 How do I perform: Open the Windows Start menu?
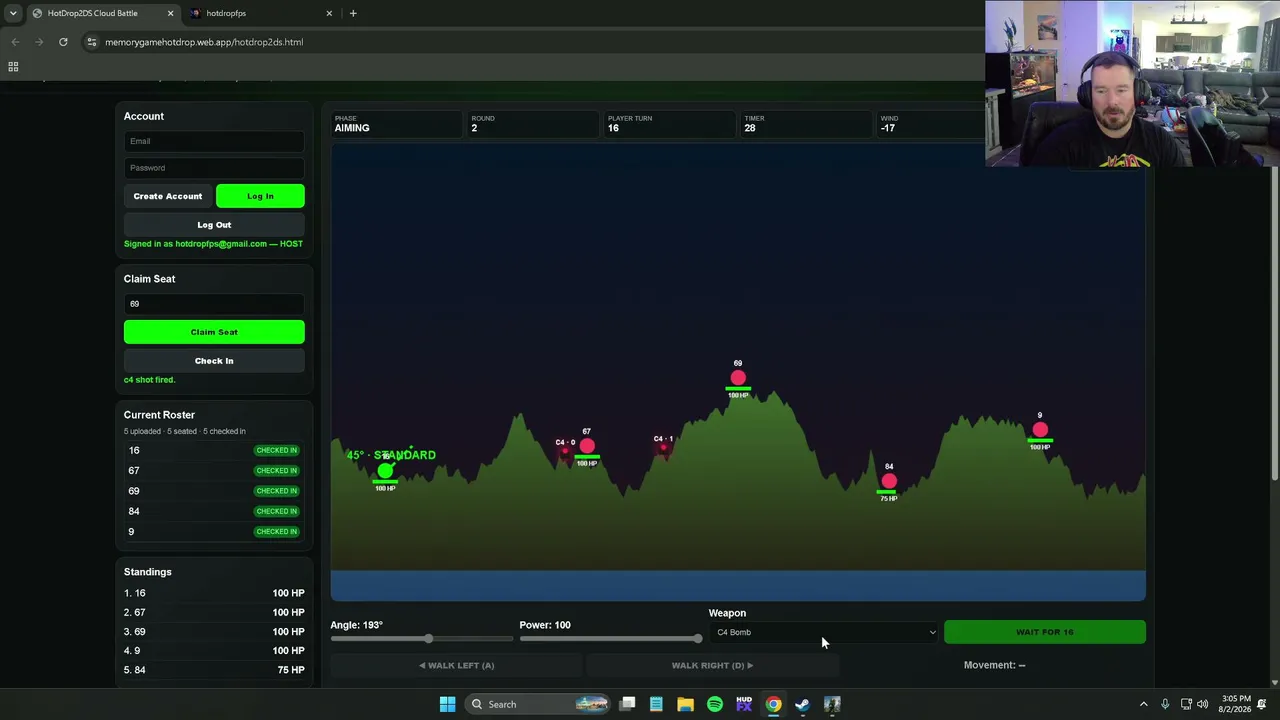(x=447, y=704)
